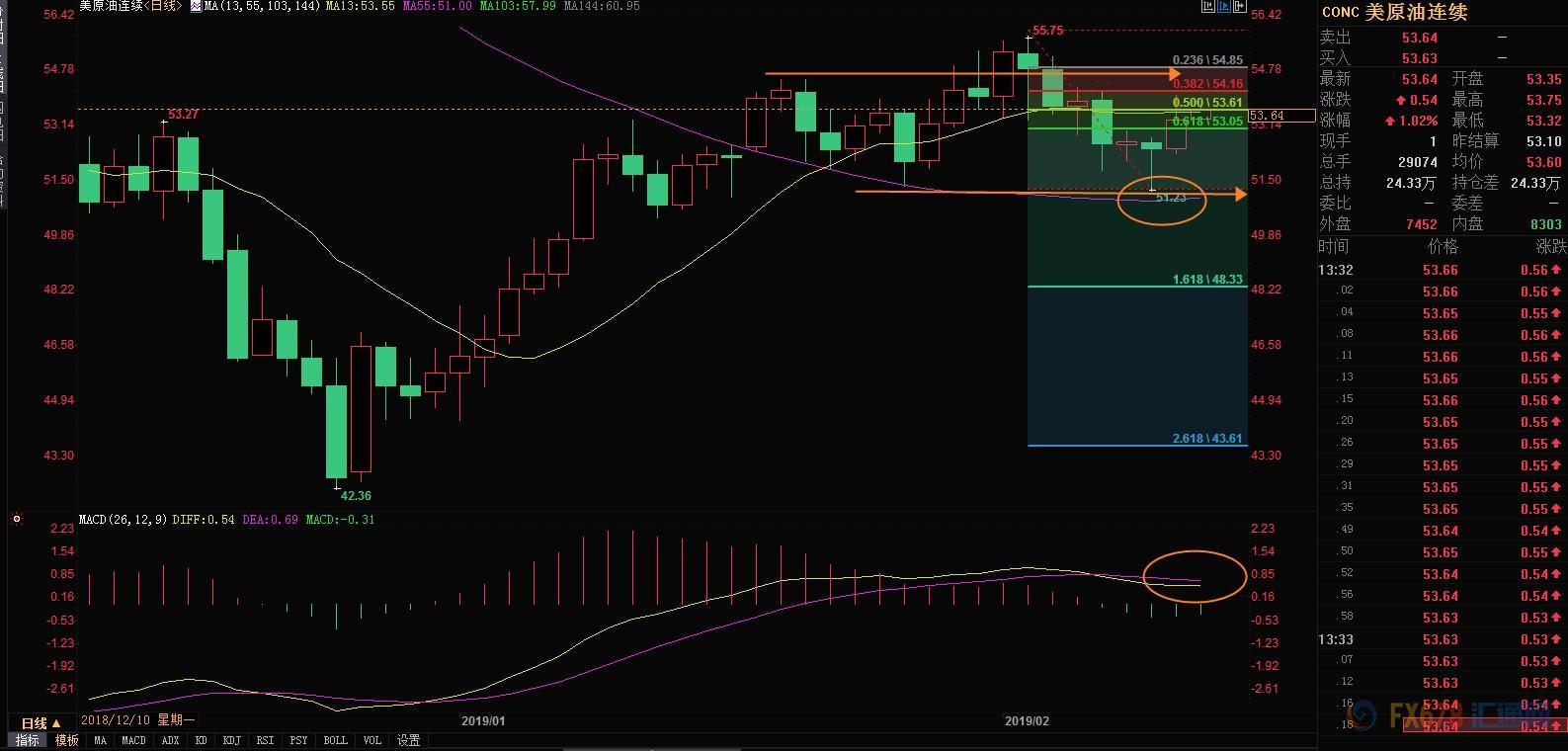Click the MA103:57.99 legend value
Screen dimensions: 1568x751
pos(518,6)
